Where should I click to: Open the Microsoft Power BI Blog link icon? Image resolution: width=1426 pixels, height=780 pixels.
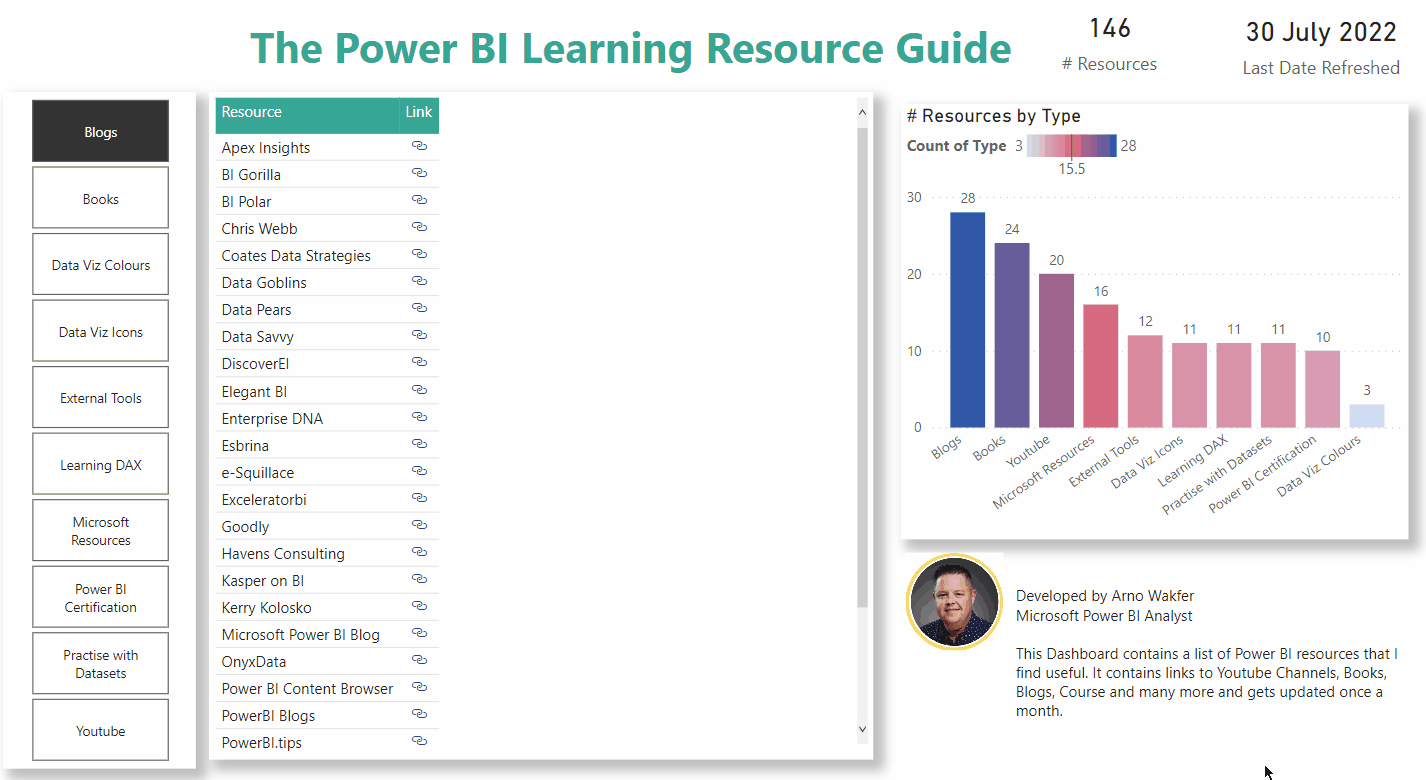419,634
